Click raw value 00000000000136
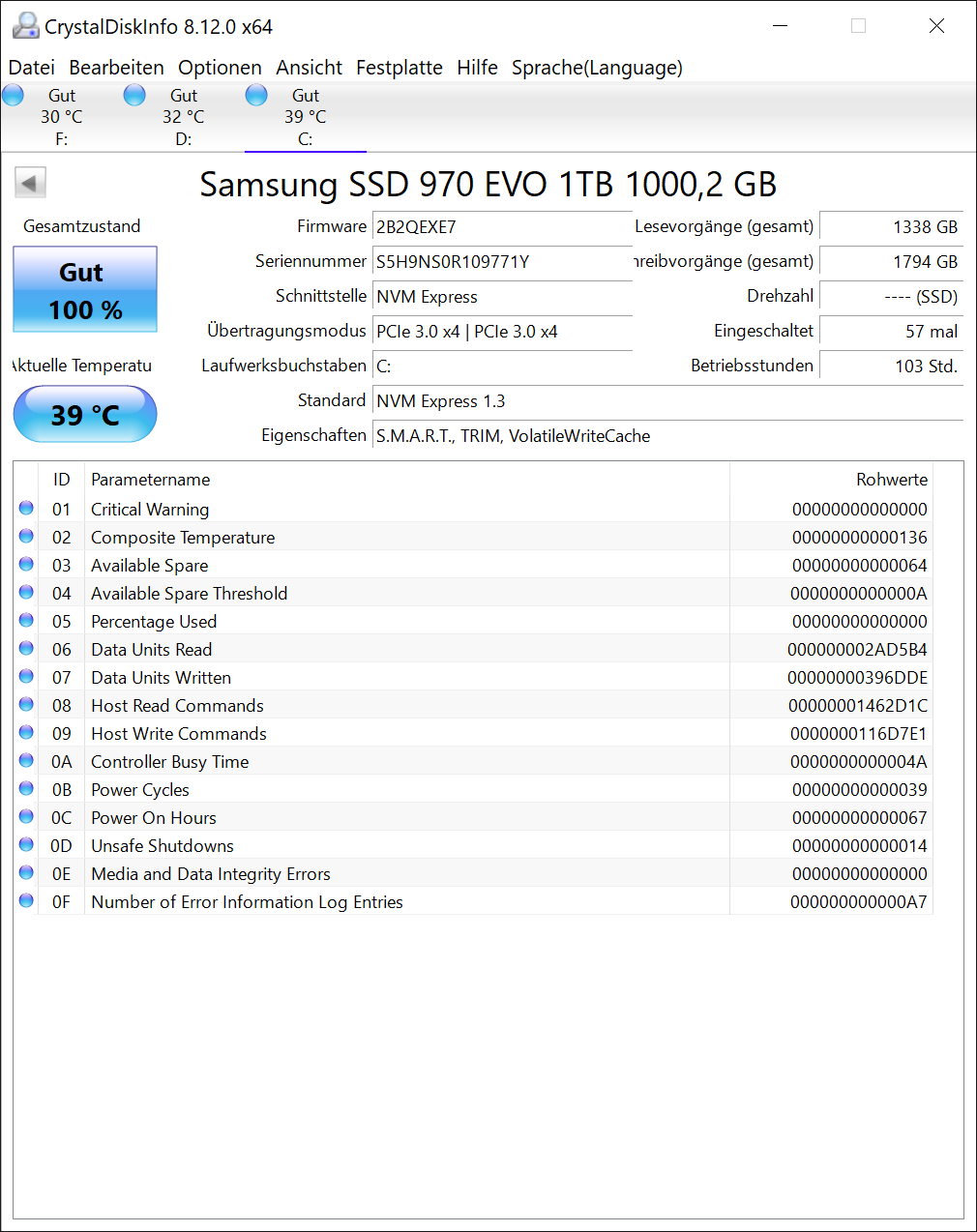 coord(859,538)
